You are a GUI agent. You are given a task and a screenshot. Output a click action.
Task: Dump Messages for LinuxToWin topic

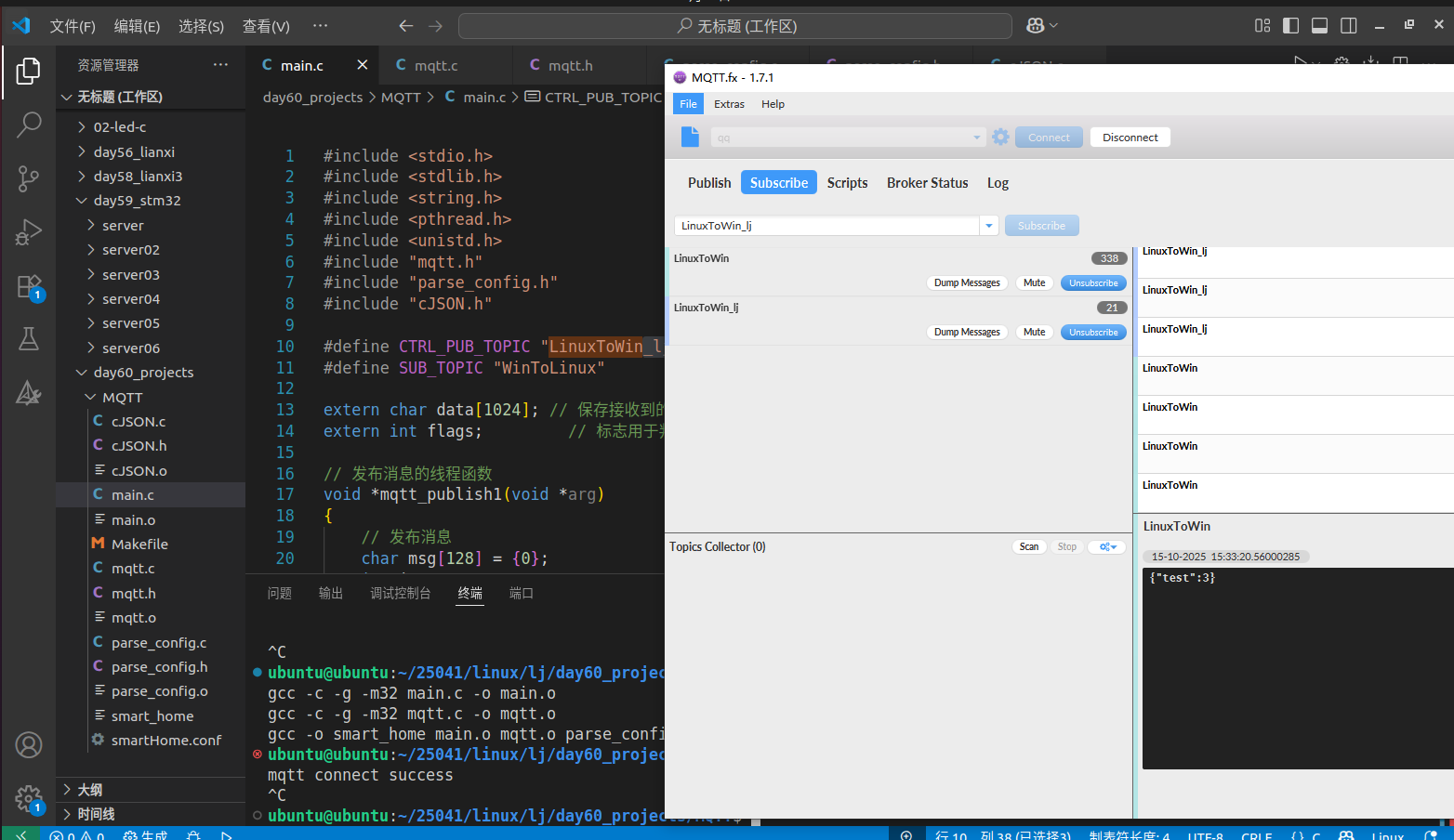[x=967, y=282]
